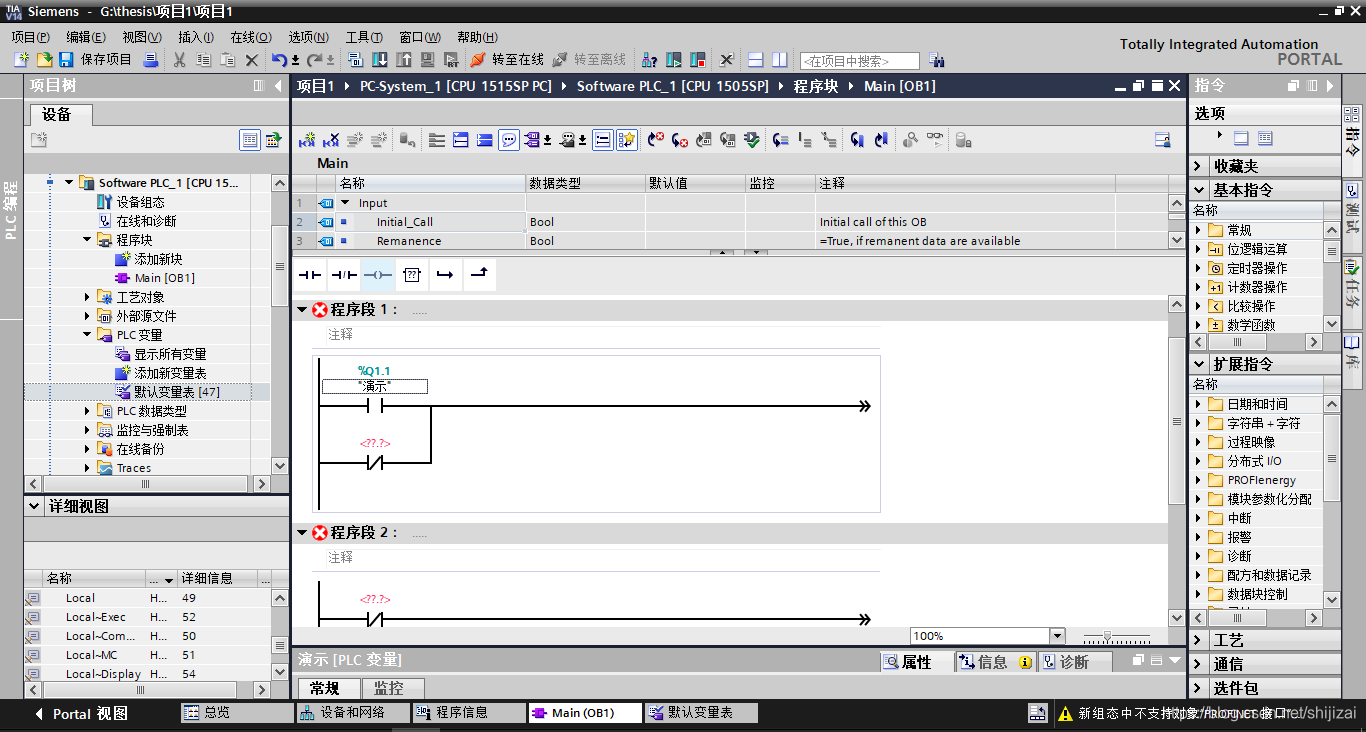Toggle project tree overview table view
Screen dimensions: 1366x732
coord(250,140)
